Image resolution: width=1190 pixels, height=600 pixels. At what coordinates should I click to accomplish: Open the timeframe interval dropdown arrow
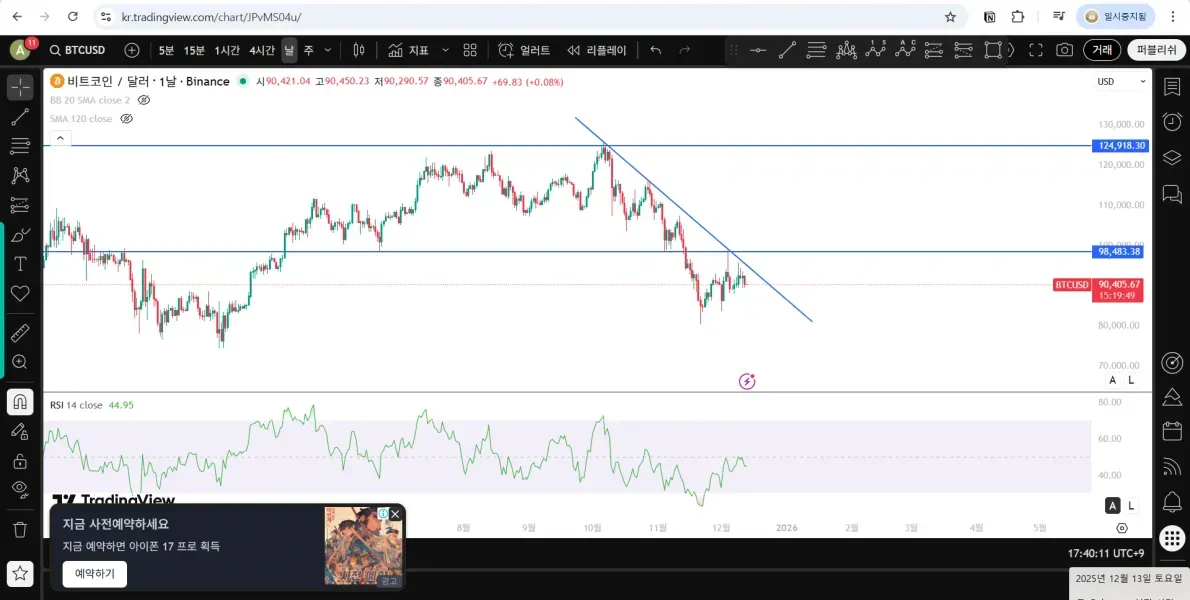(327, 50)
